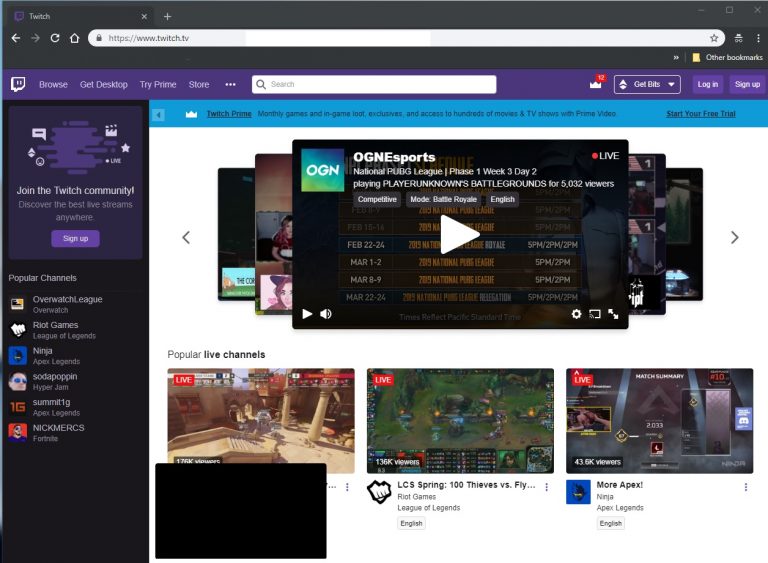768x563 pixels.
Task: Open the LCS Spring: 100 Thieves title
Action: [x=466, y=485]
